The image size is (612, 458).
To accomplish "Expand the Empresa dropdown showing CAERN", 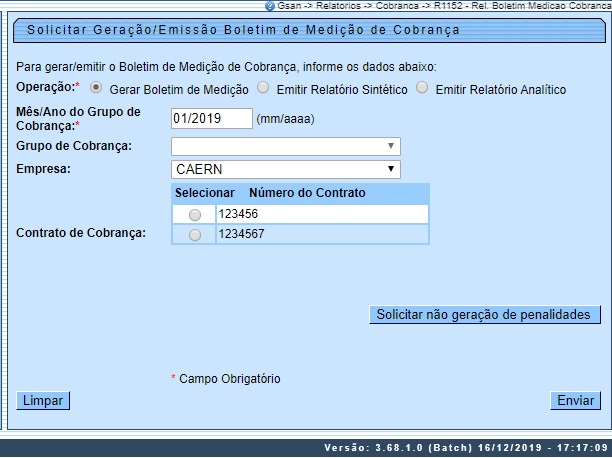I will tap(286, 169).
